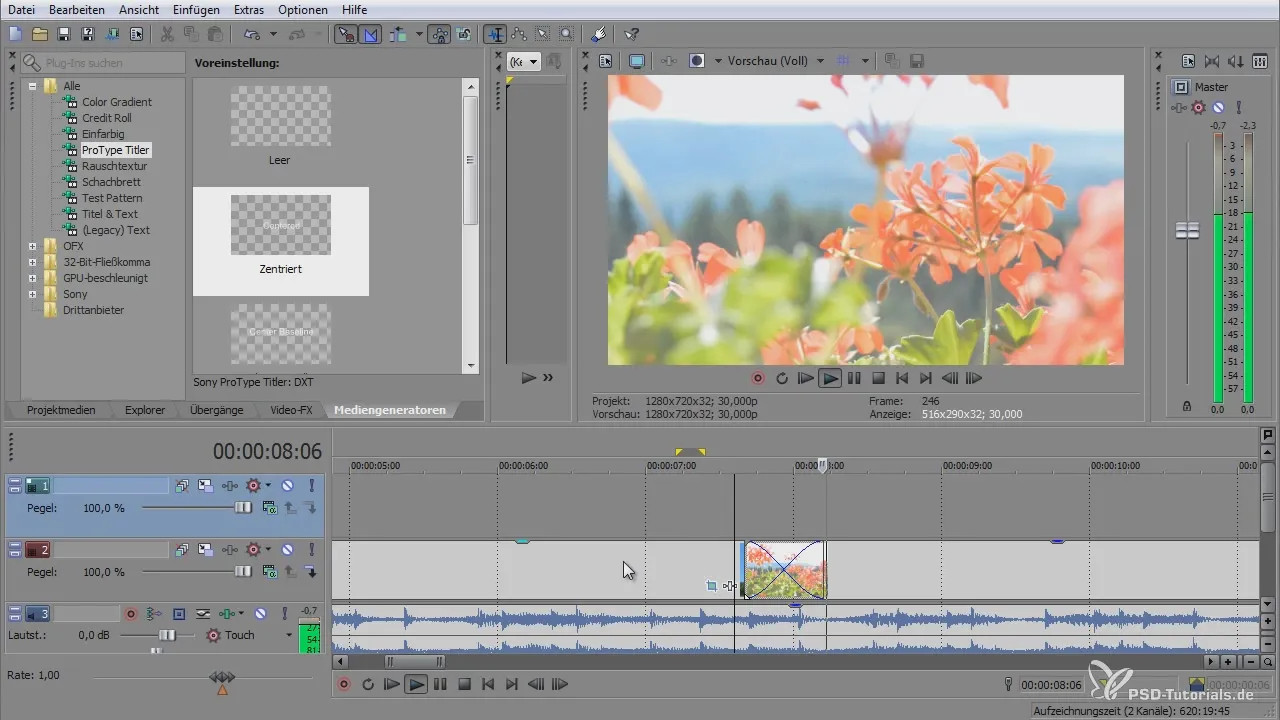Image resolution: width=1280 pixels, height=720 pixels.
Task: Solo video track 1
Action: 312,486
